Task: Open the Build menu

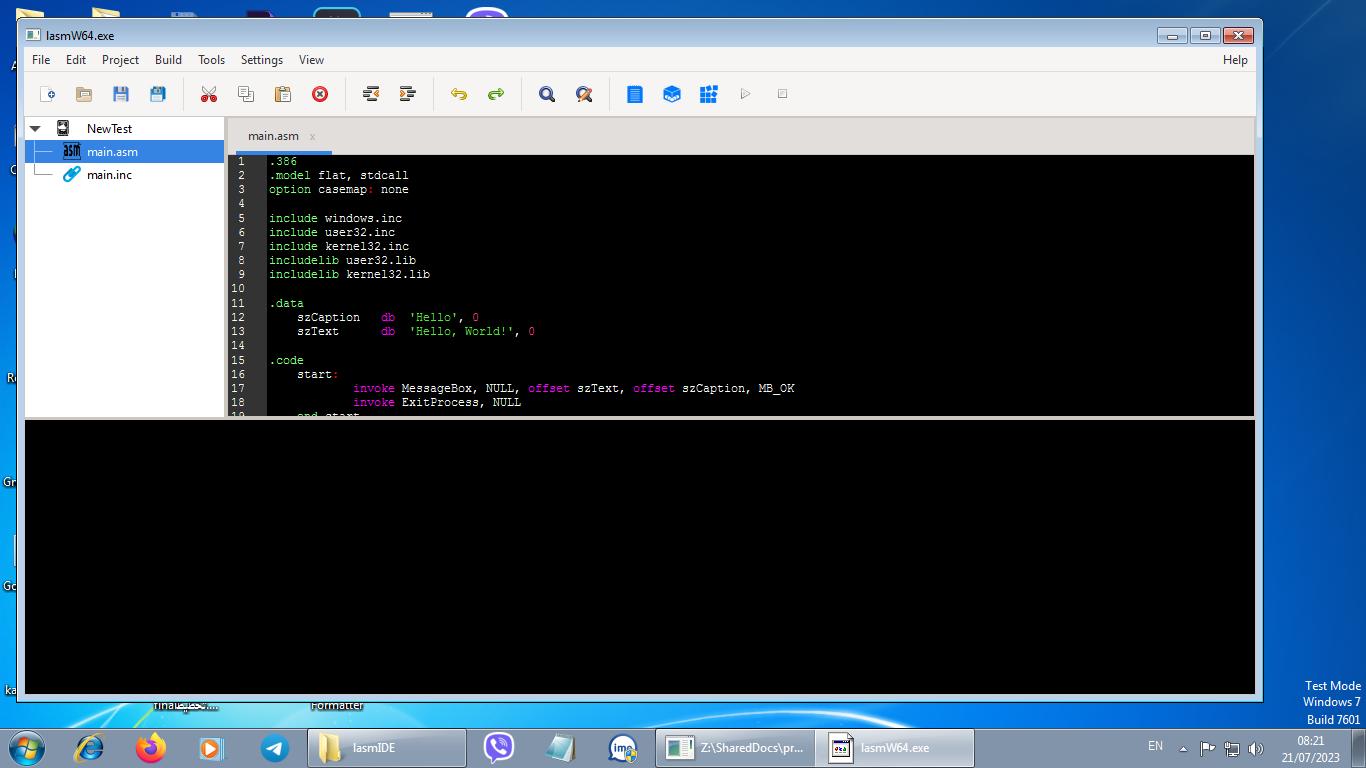Action: click(x=168, y=60)
